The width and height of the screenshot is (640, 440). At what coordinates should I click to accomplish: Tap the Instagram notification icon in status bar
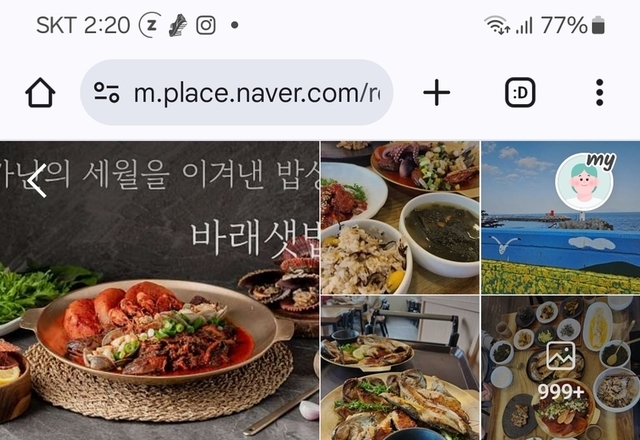(x=206, y=25)
